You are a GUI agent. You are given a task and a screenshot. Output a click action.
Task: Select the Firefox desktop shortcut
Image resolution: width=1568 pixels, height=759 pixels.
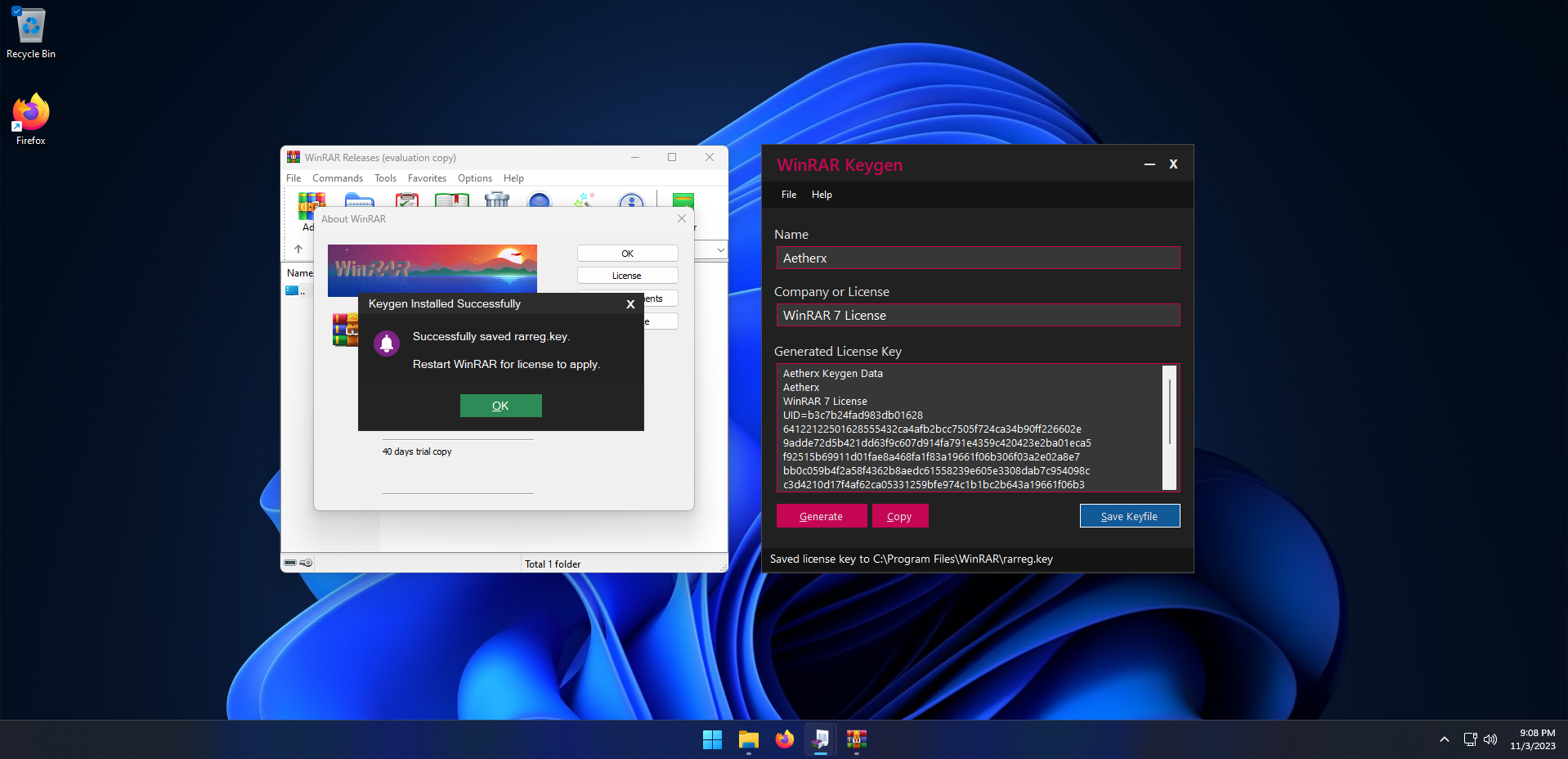click(x=31, y=119)
